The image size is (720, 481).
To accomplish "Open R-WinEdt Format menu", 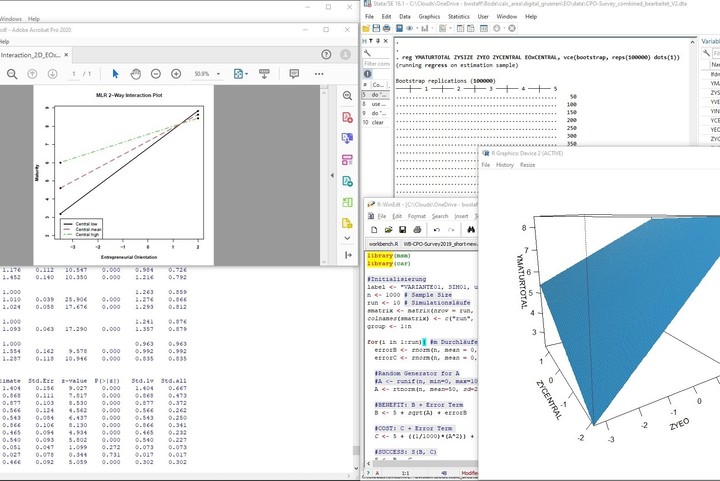I will tap(416, 216).
